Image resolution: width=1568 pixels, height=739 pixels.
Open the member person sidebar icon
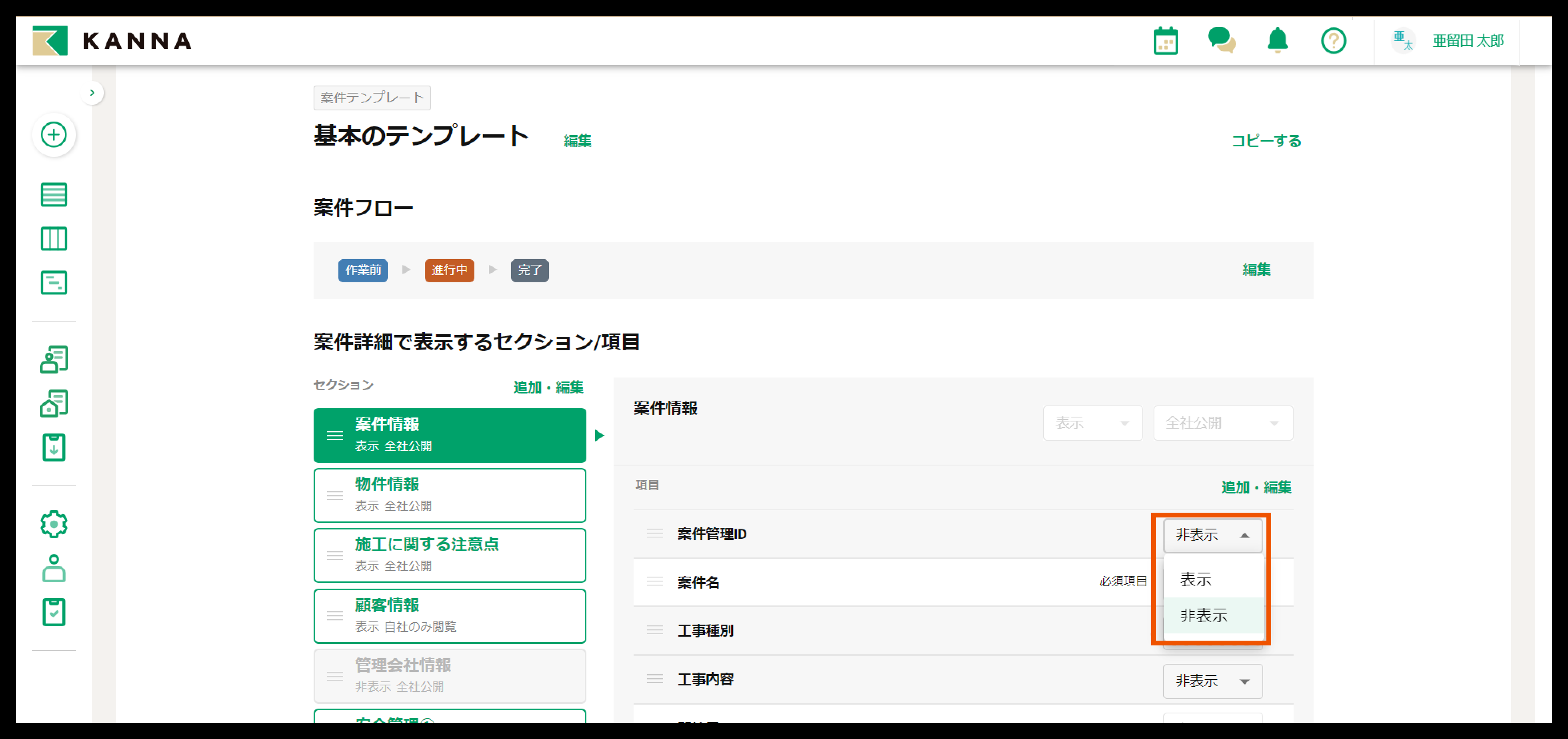coord(54,568)
